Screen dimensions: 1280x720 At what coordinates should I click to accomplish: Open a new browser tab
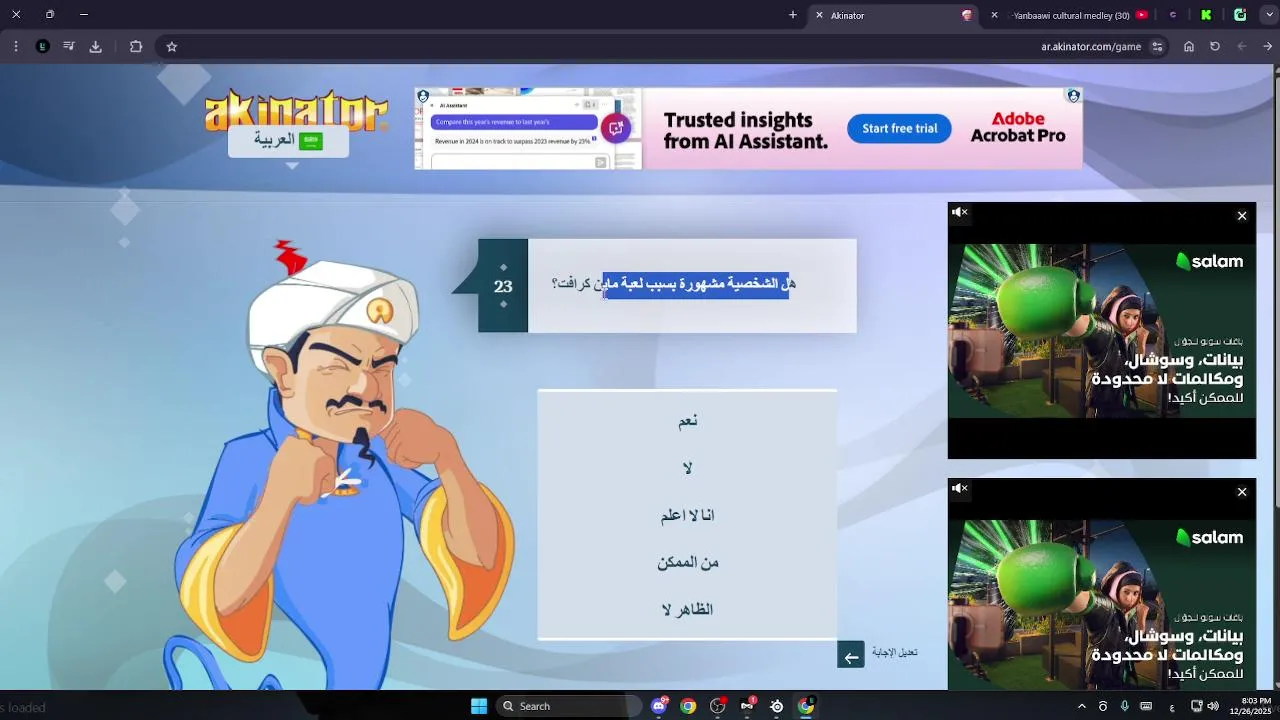(x=793, y=15)
